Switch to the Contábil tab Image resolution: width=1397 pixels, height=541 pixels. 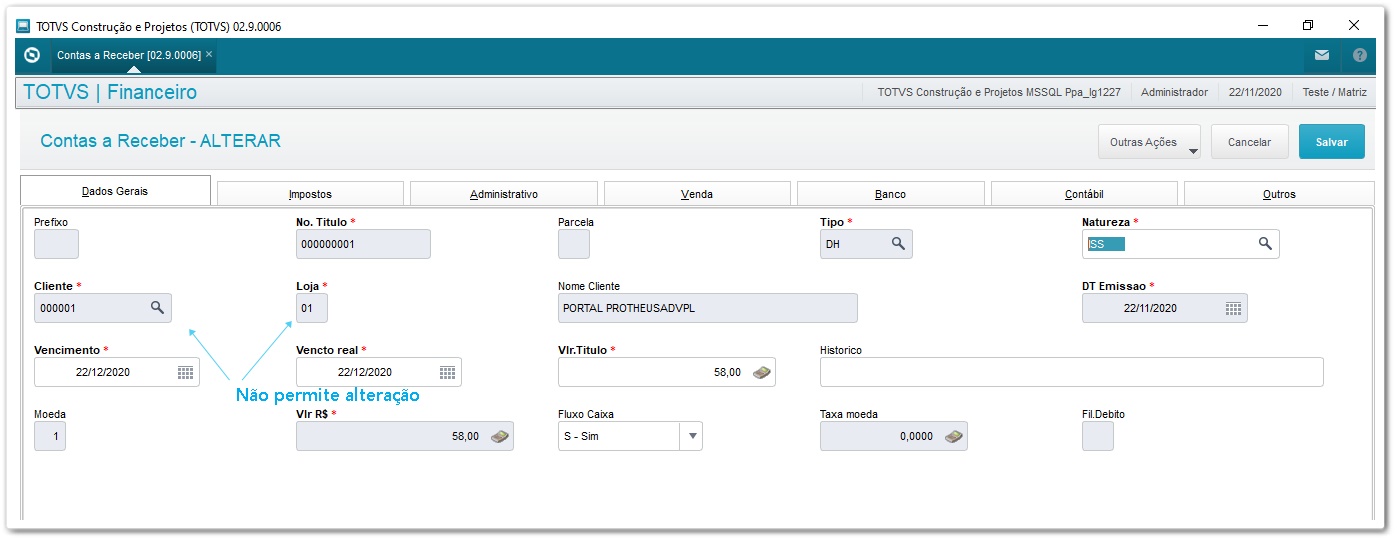pyautogui.click(x=1084, y=194)
